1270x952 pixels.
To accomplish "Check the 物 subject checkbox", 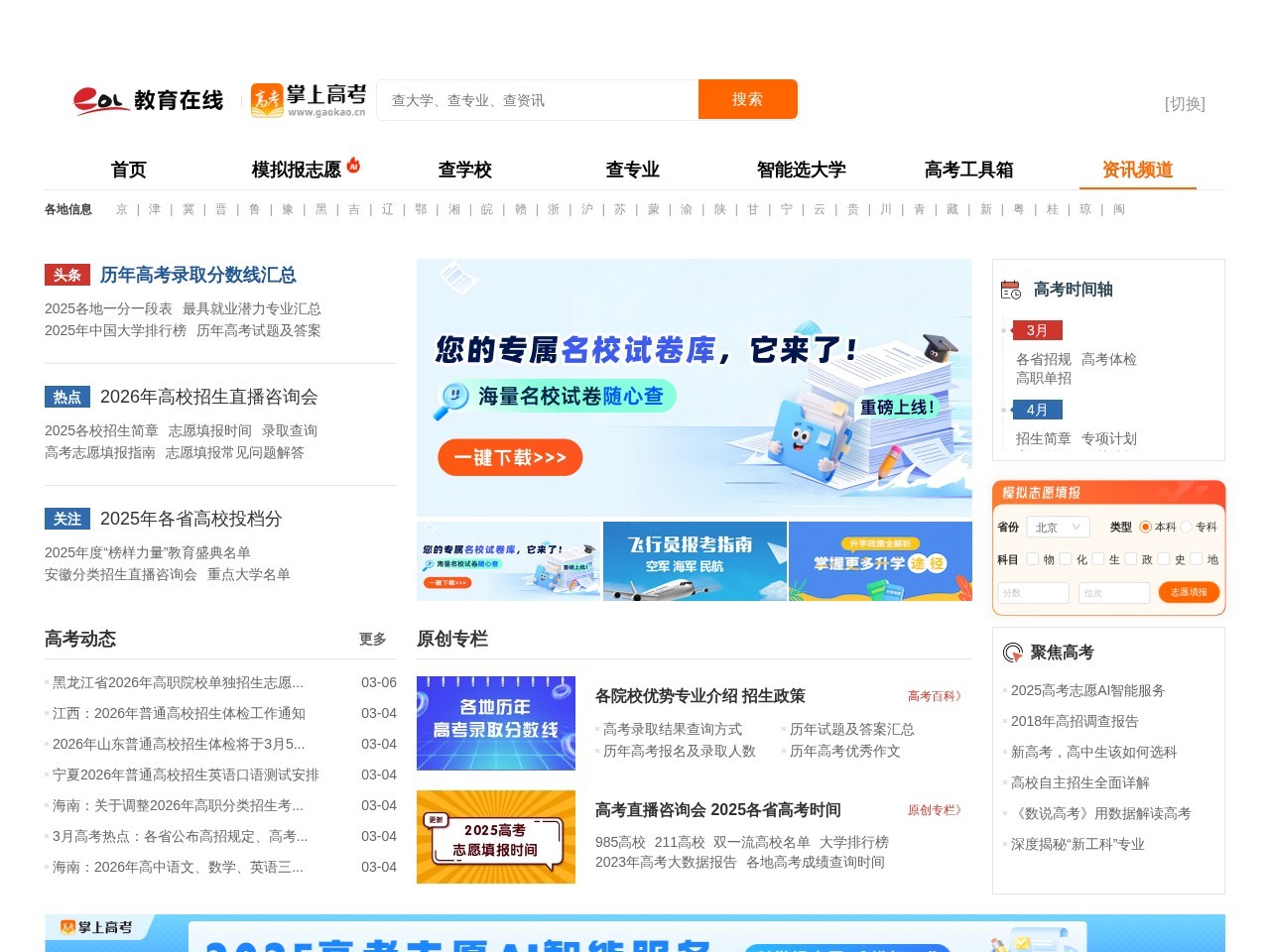I will [1032, 559].
